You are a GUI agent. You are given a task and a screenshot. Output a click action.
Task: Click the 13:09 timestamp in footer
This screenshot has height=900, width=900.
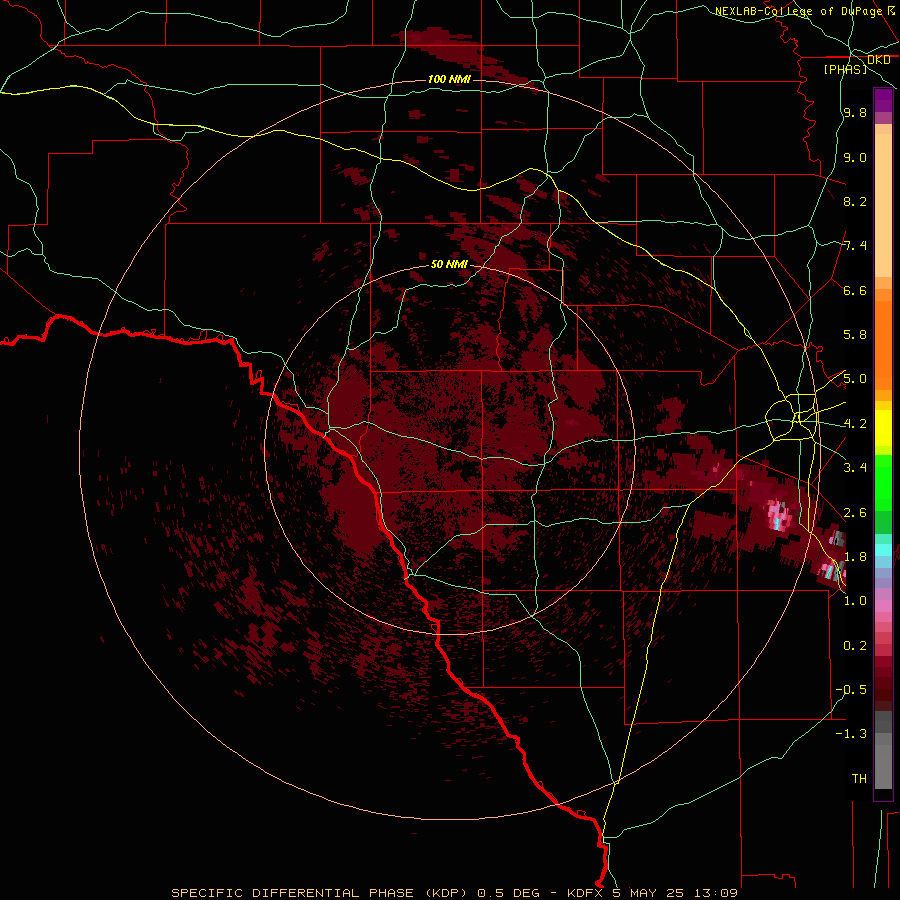717,893
